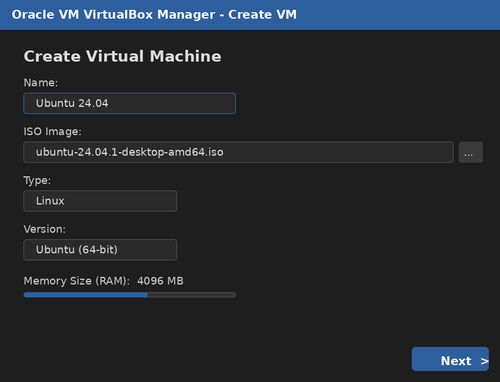Browse for ISO with the ellipsis button
This screenshot has height=382, width=500.
pyautogui.click(x=471, y=152)
